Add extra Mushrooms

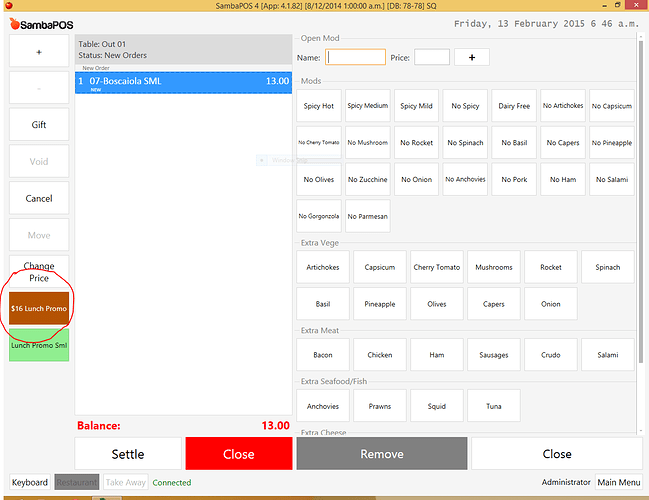tap(494, 267)
